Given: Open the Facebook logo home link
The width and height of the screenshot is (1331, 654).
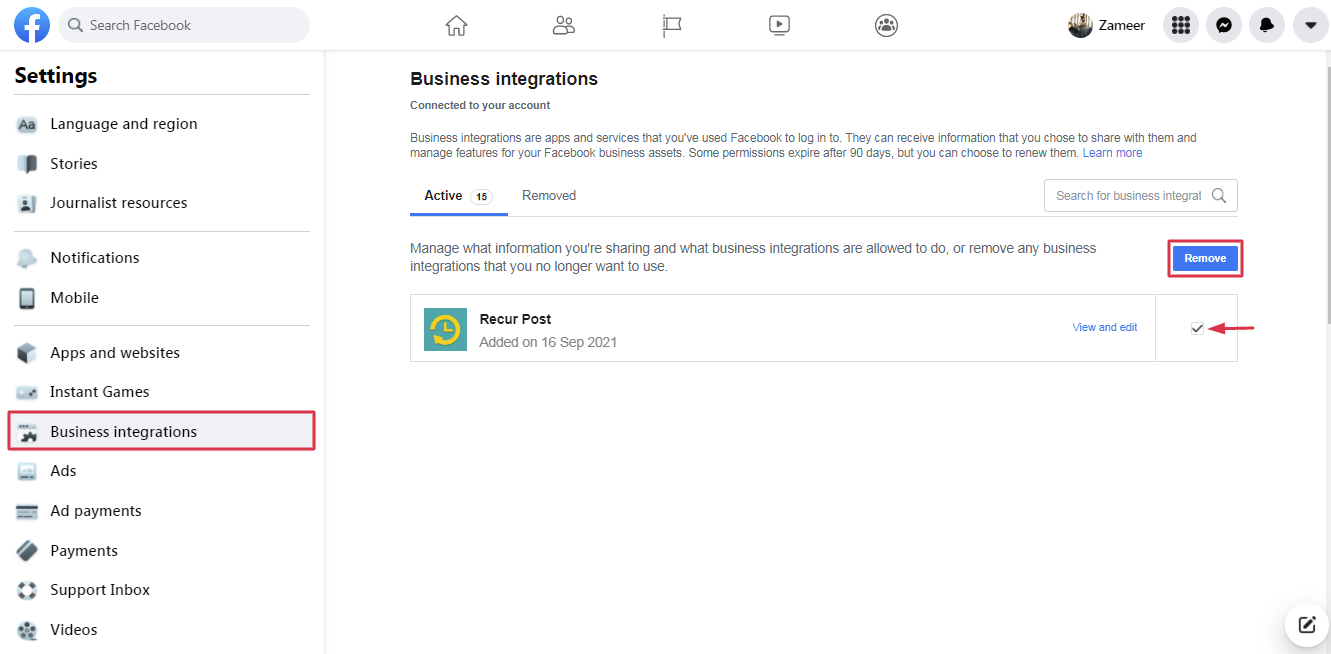Looking at the screenshot, I should [x=32, y=25].
